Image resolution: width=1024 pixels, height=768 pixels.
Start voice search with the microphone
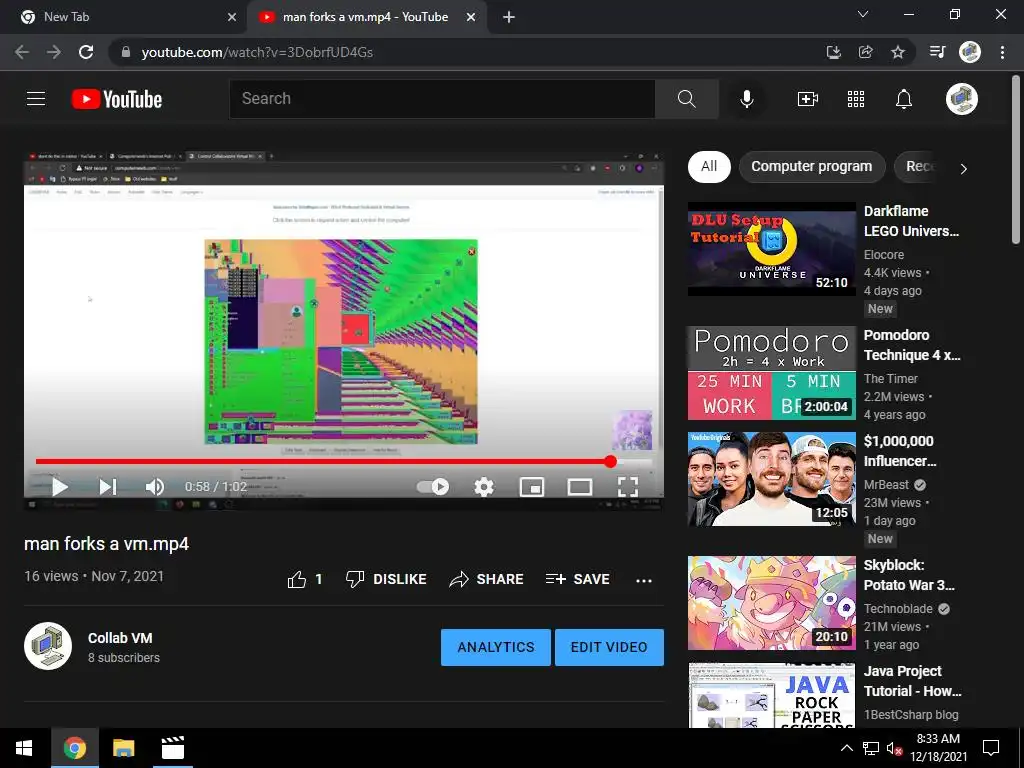tap(746, 99)
